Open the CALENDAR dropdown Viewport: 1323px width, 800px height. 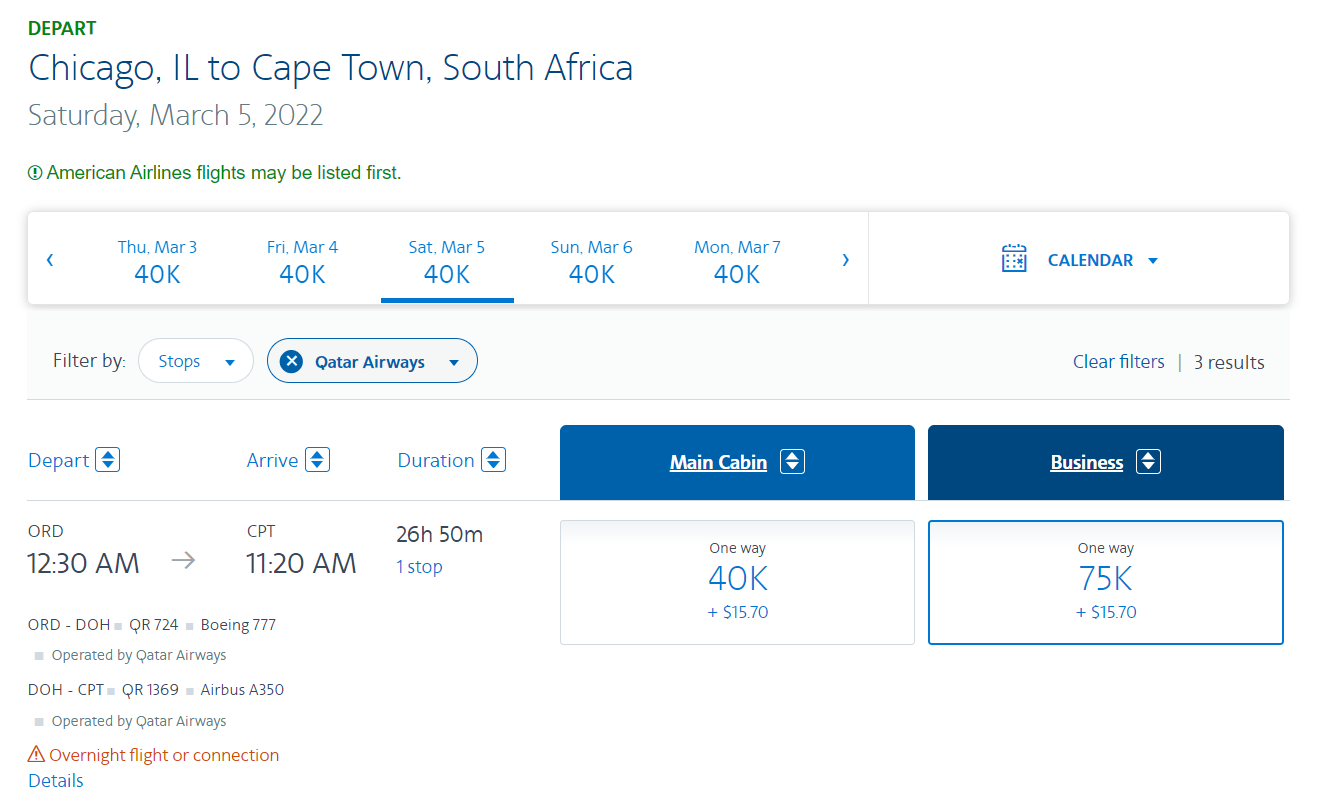coord(1102,259)
